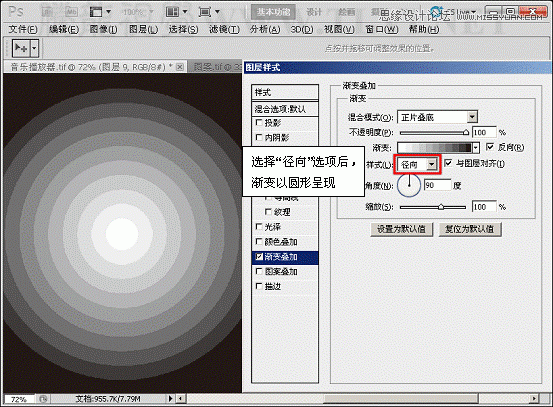
Task: Click the angle value field showing 90
Action: click(437, 185)
